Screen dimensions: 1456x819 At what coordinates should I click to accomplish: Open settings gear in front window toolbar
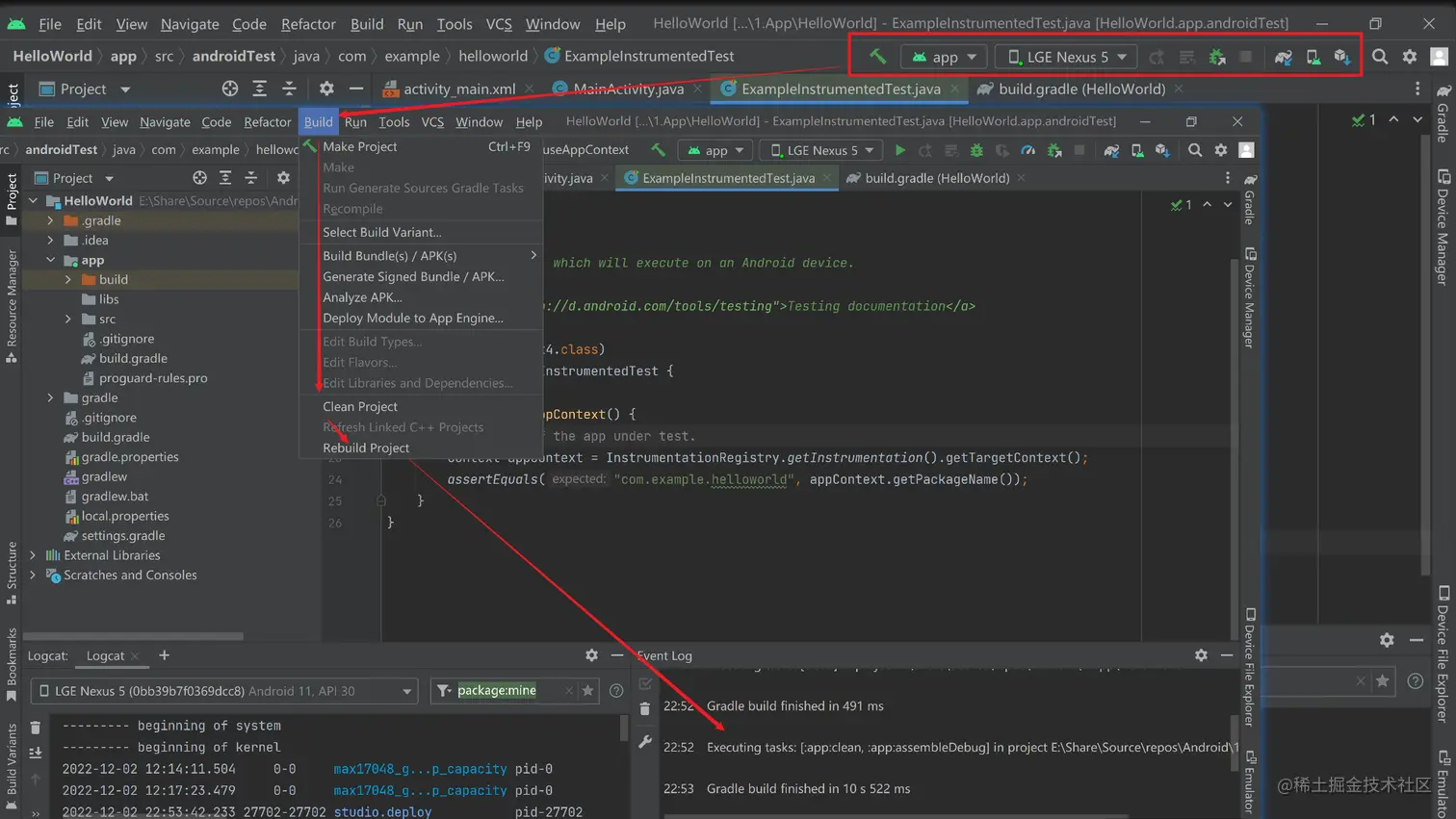(1221, 150)
